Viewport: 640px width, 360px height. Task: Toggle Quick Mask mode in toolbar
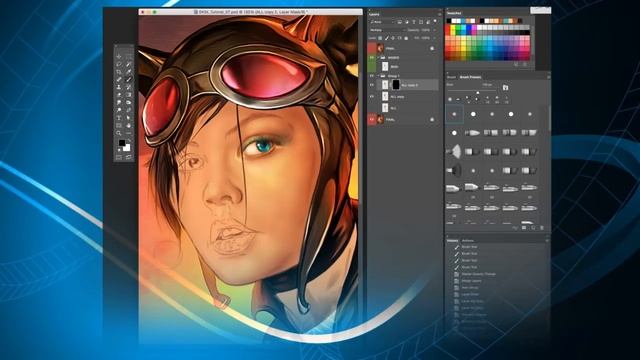point(119,157)
